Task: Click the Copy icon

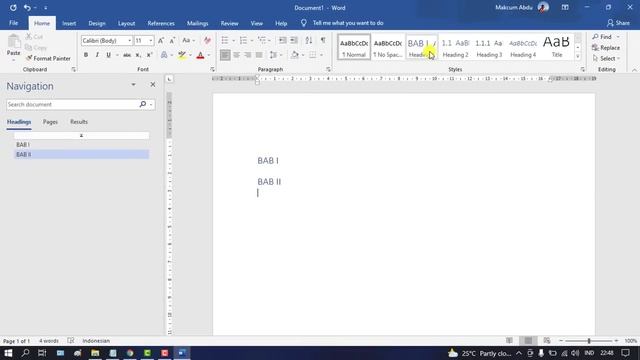Action: coord(29,48)
